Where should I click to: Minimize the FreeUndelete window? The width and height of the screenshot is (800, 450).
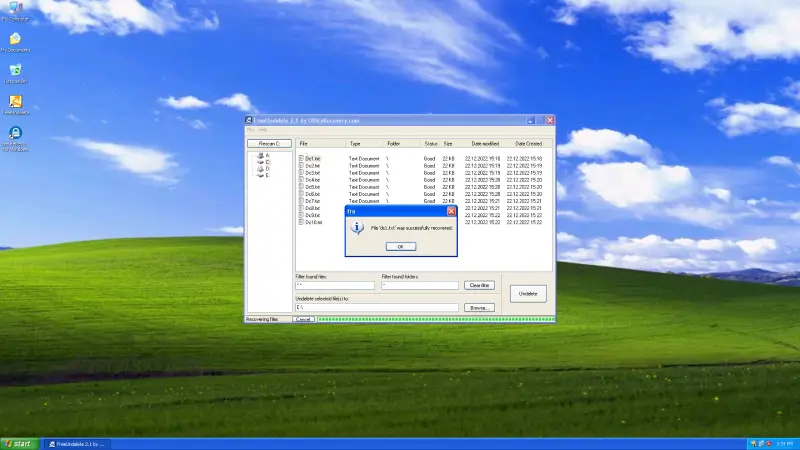point(531,120)
